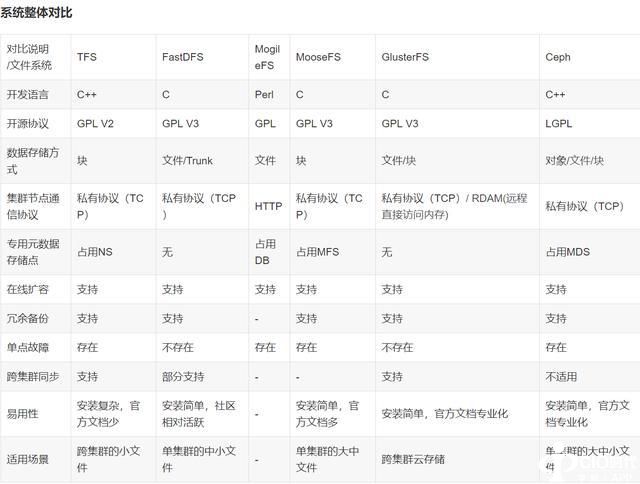
Task: Select the "开发语言" row label
Action: coord(27,95)
